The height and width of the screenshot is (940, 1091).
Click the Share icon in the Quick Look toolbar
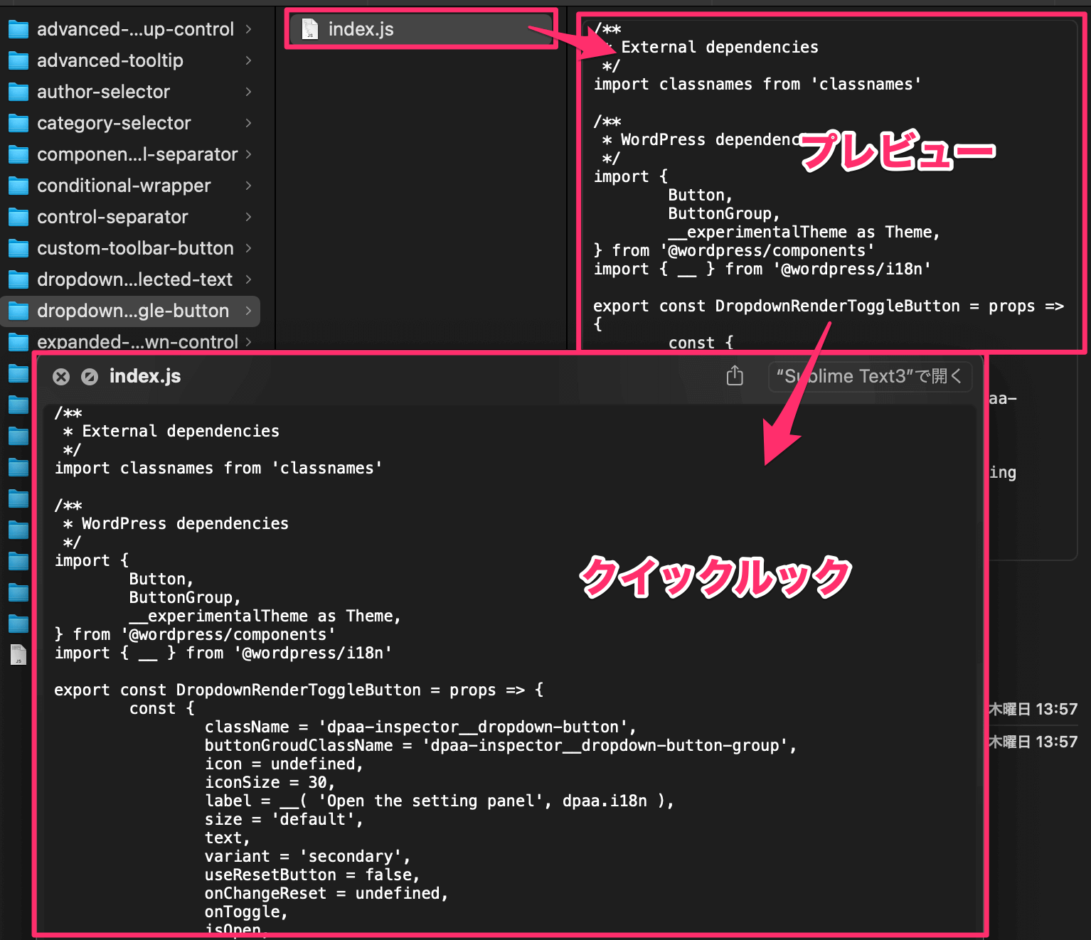click(x=735, y=375)
